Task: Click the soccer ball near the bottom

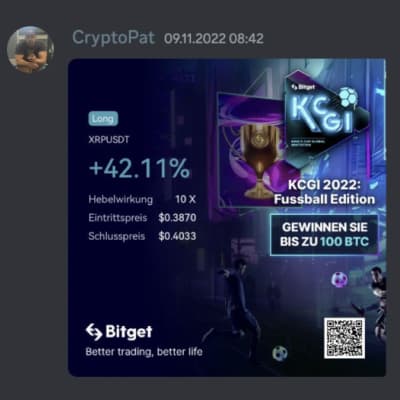Action: (x=280, y=353)
